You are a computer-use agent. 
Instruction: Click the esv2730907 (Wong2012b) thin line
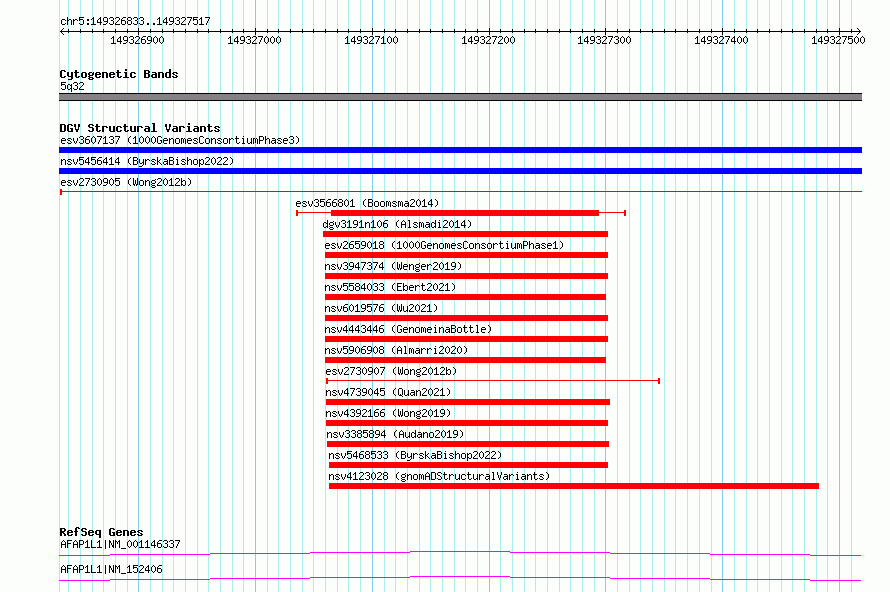493,381
